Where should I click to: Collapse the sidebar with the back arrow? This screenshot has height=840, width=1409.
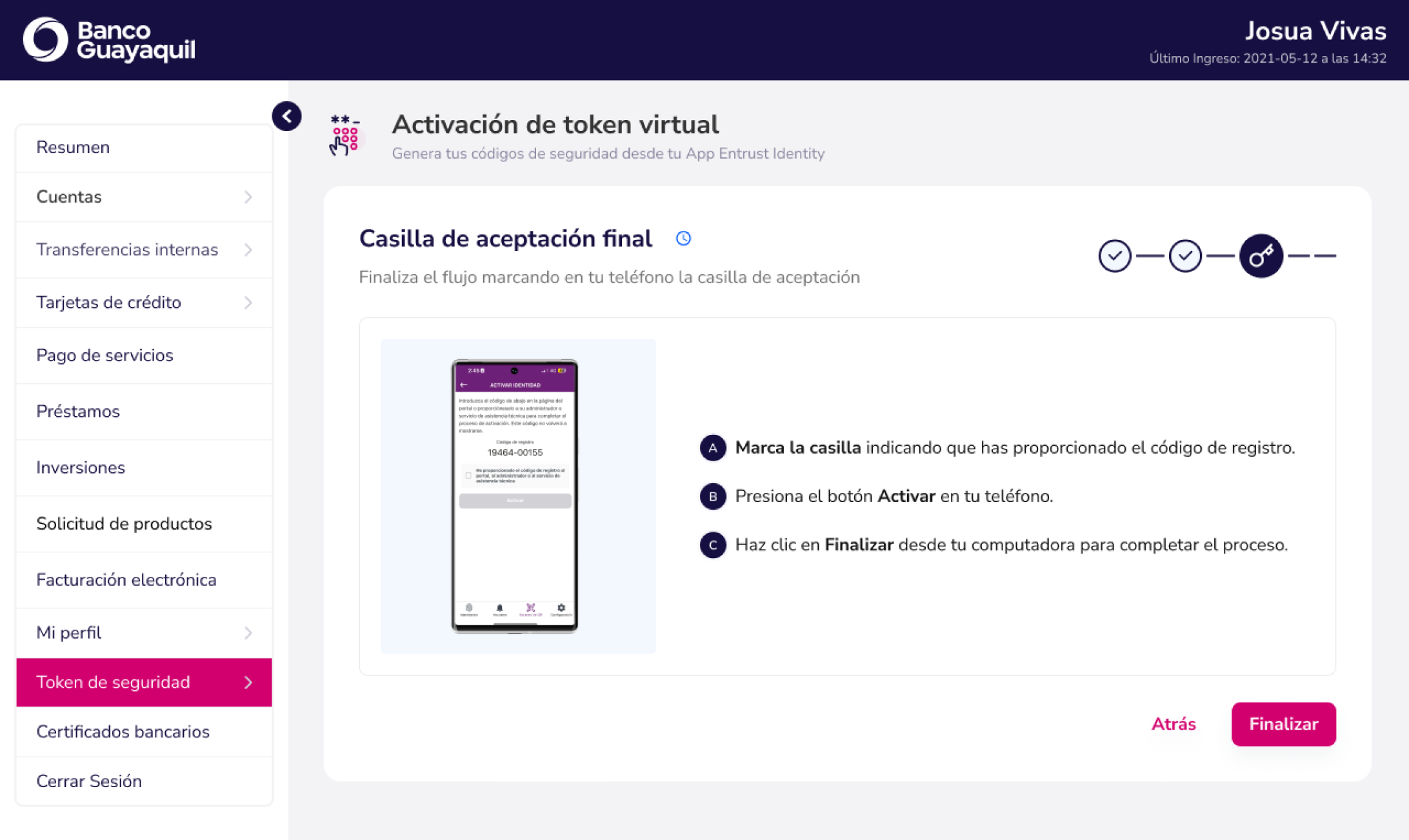click(x=286, y=117)
